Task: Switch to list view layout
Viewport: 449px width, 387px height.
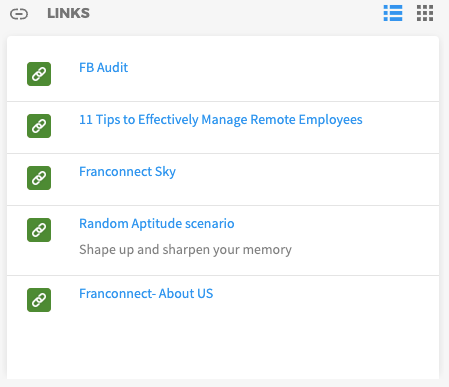Action: (393, 13)
